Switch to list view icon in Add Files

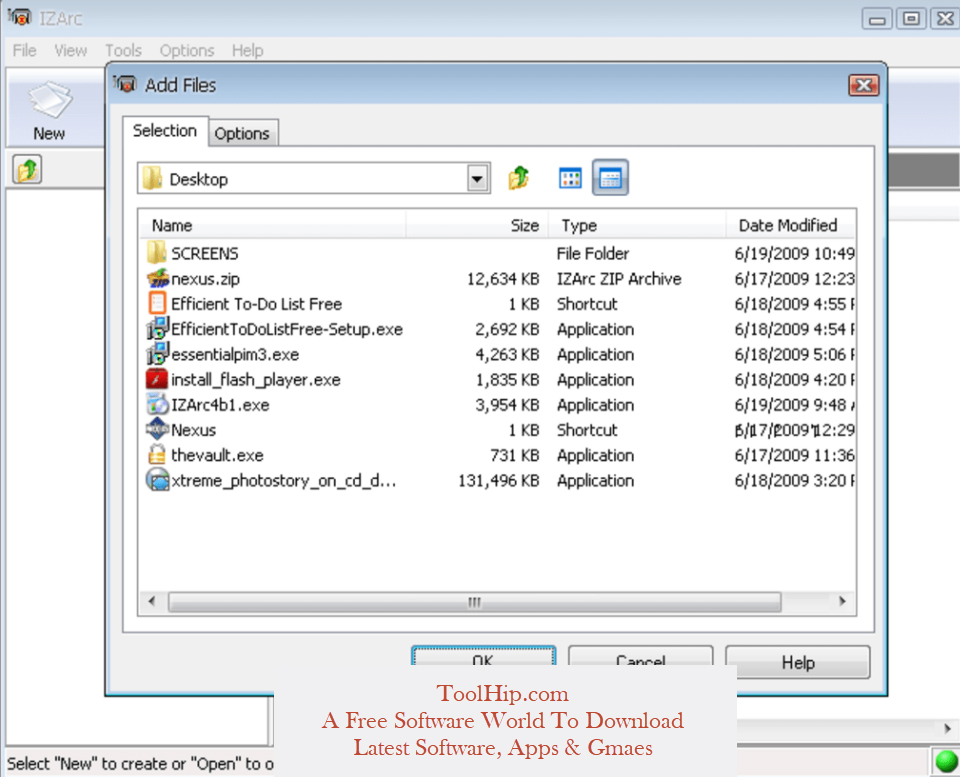tap(570, 178)
